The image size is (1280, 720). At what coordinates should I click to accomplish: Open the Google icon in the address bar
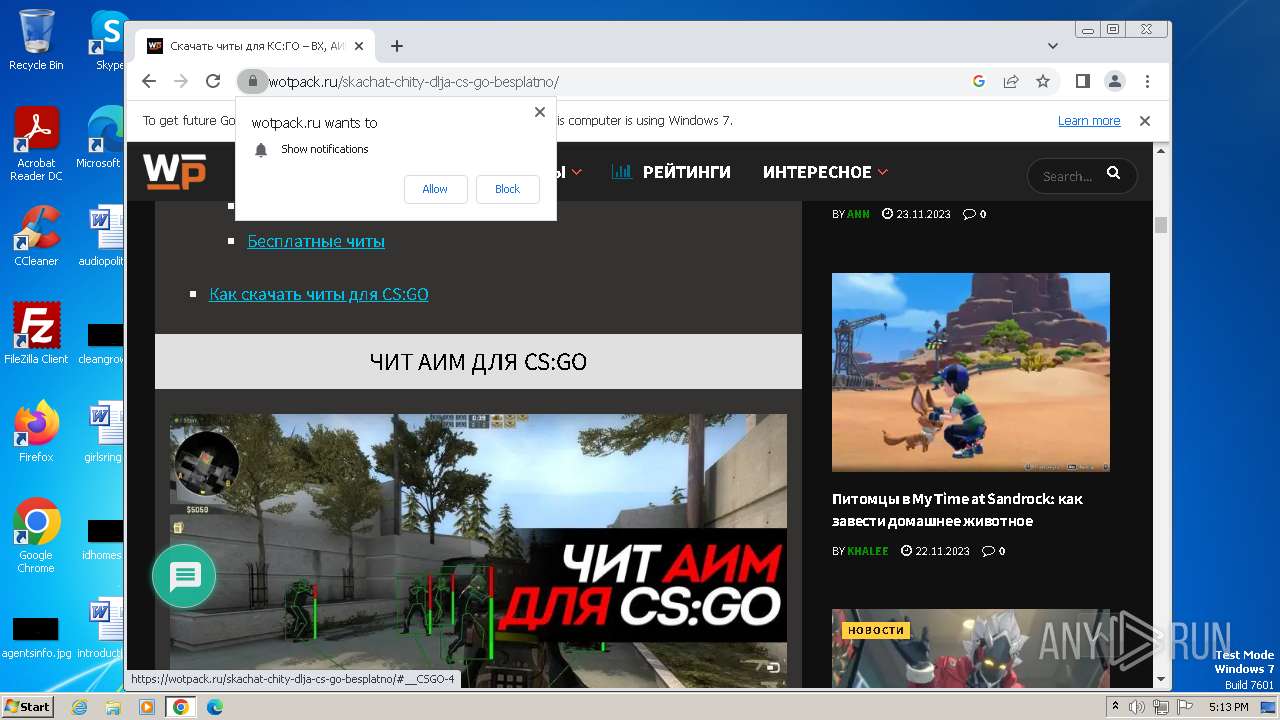979,81
